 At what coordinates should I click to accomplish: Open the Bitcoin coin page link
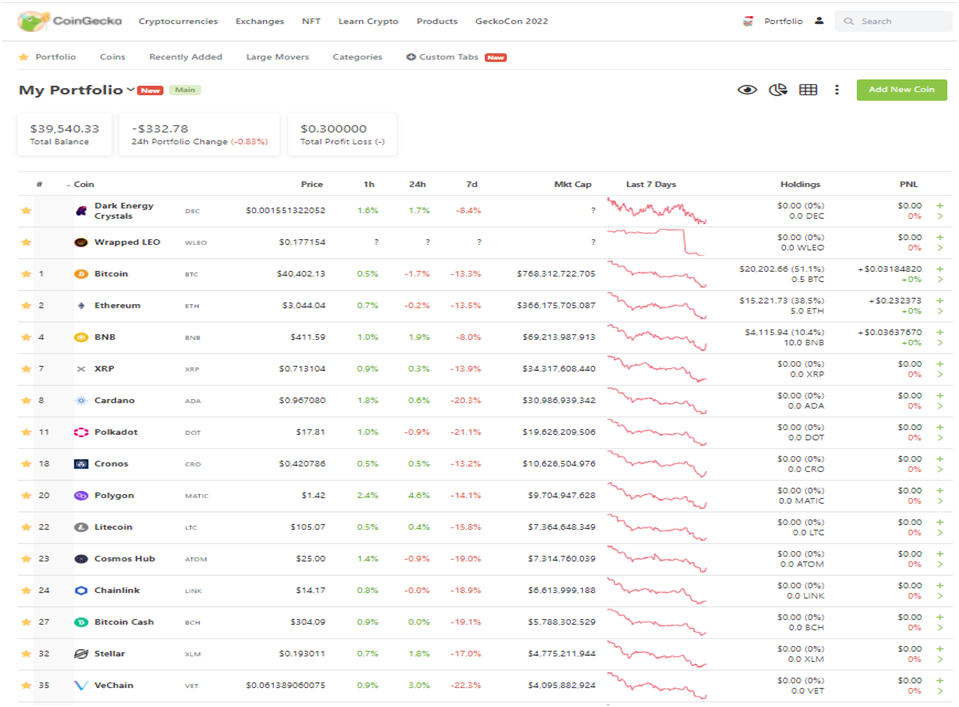(111, 274)
